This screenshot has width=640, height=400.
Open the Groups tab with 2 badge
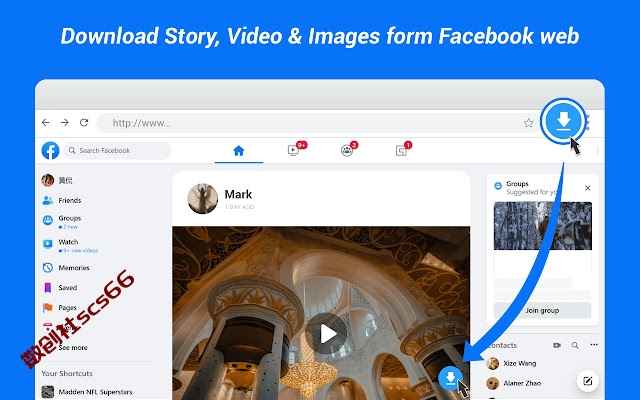tap(347, 151)
